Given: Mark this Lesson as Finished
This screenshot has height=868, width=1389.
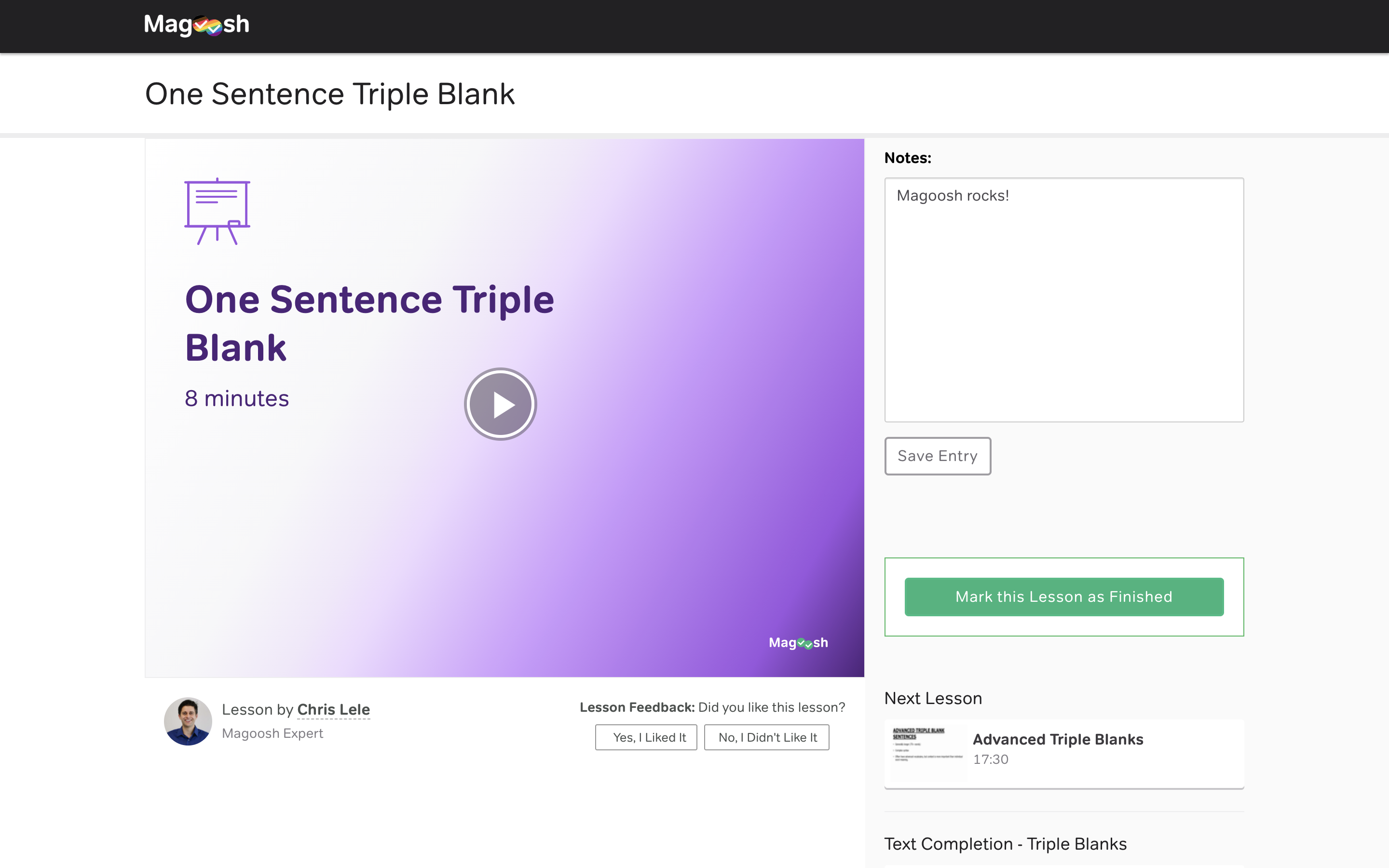Looking at the screenshot, I should coord(1063,597).
